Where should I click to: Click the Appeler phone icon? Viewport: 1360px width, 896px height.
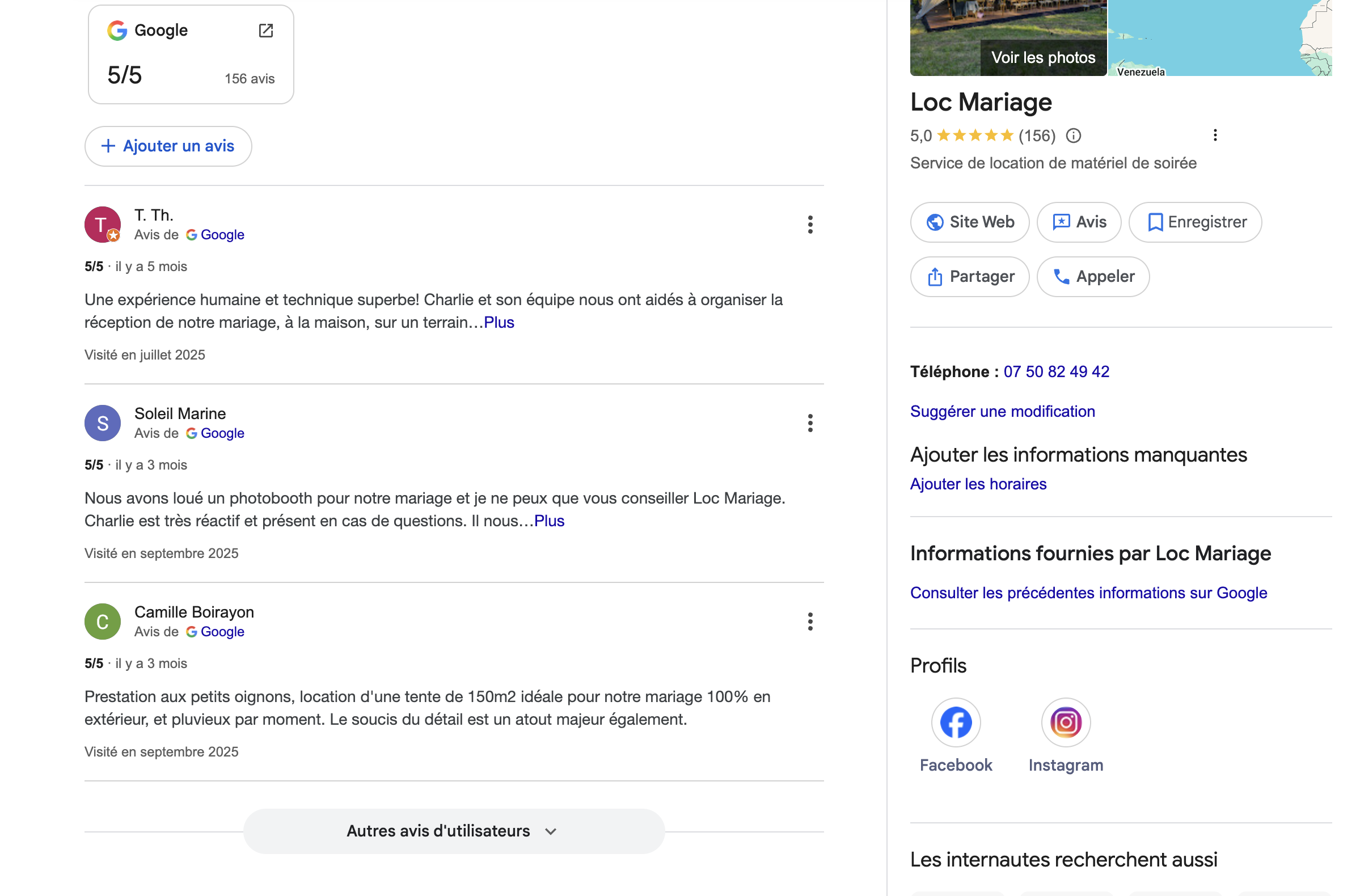point(1062,277)
